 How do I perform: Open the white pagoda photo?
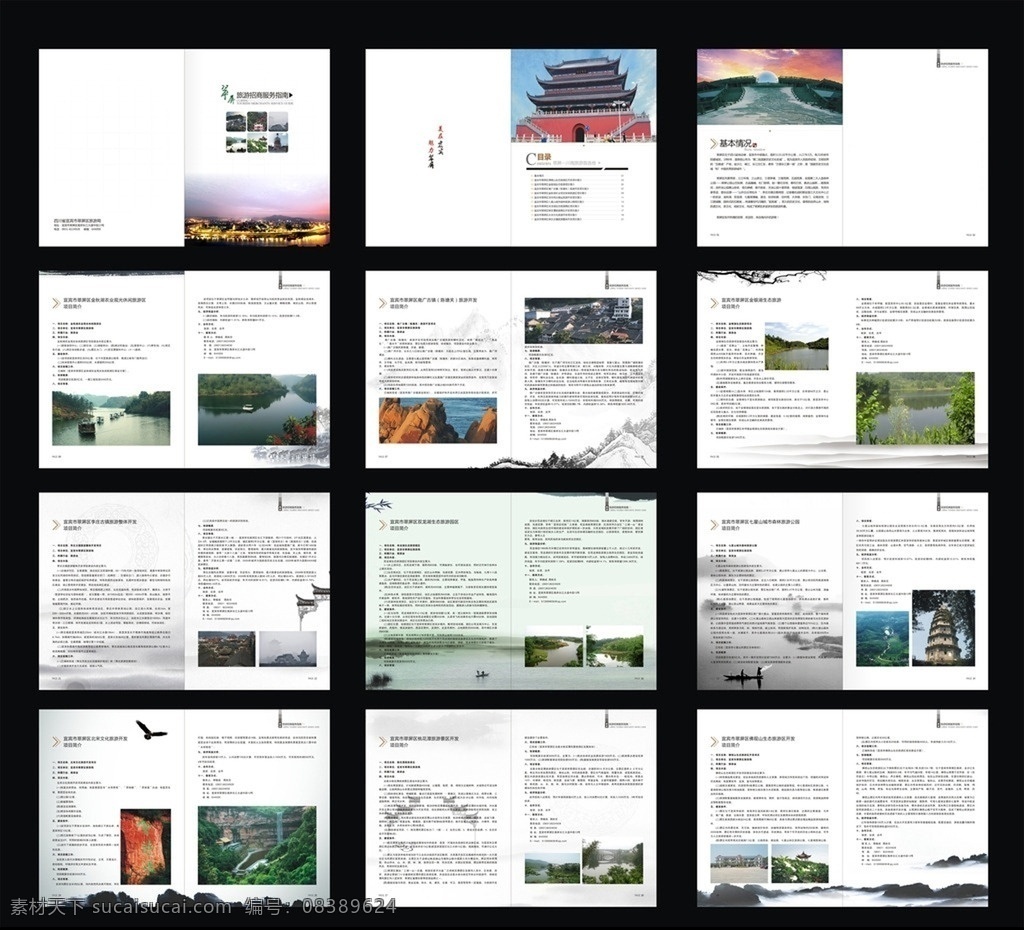[x=944, y=628]
